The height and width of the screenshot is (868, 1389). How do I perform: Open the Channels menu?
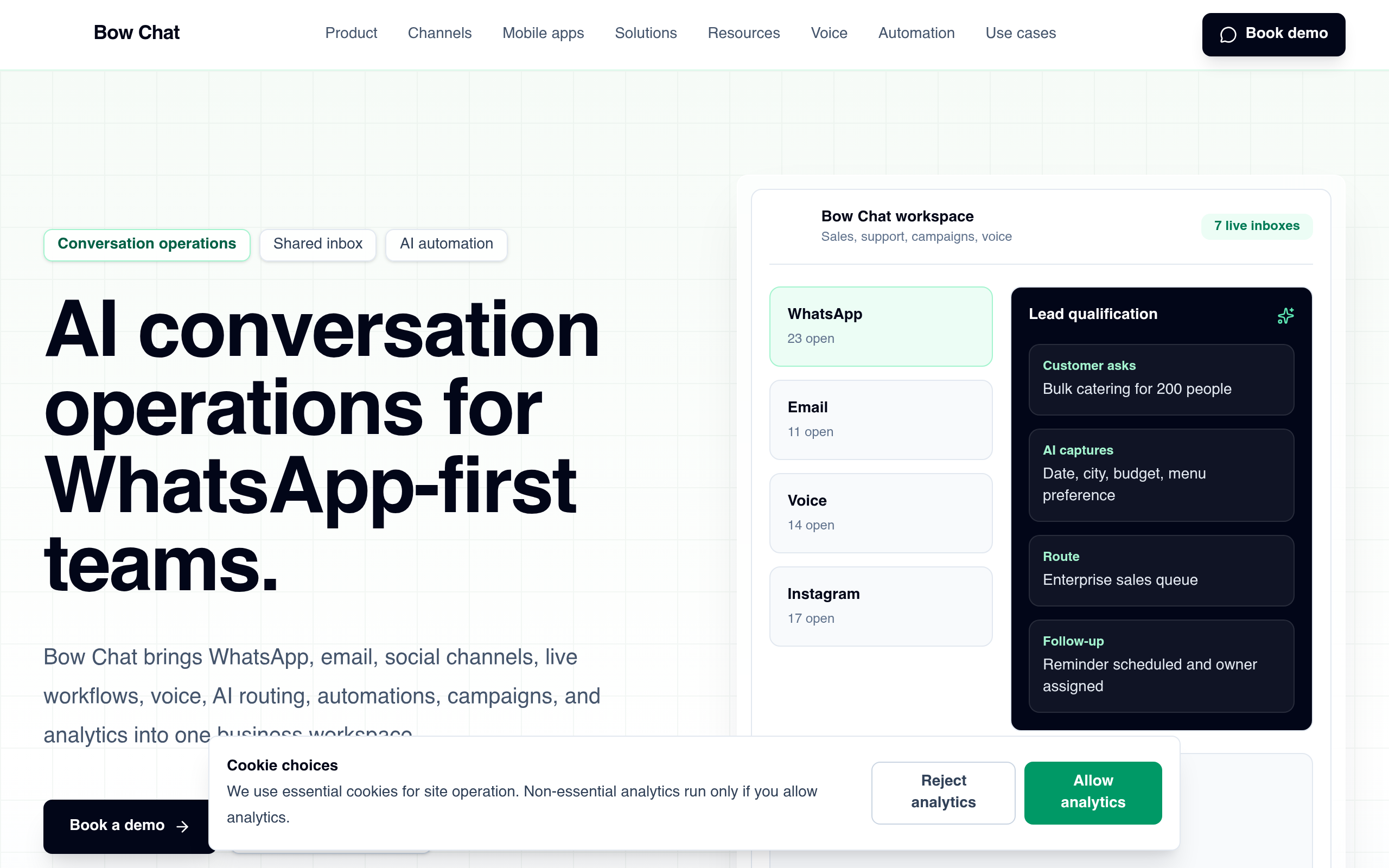pos(439,33)
